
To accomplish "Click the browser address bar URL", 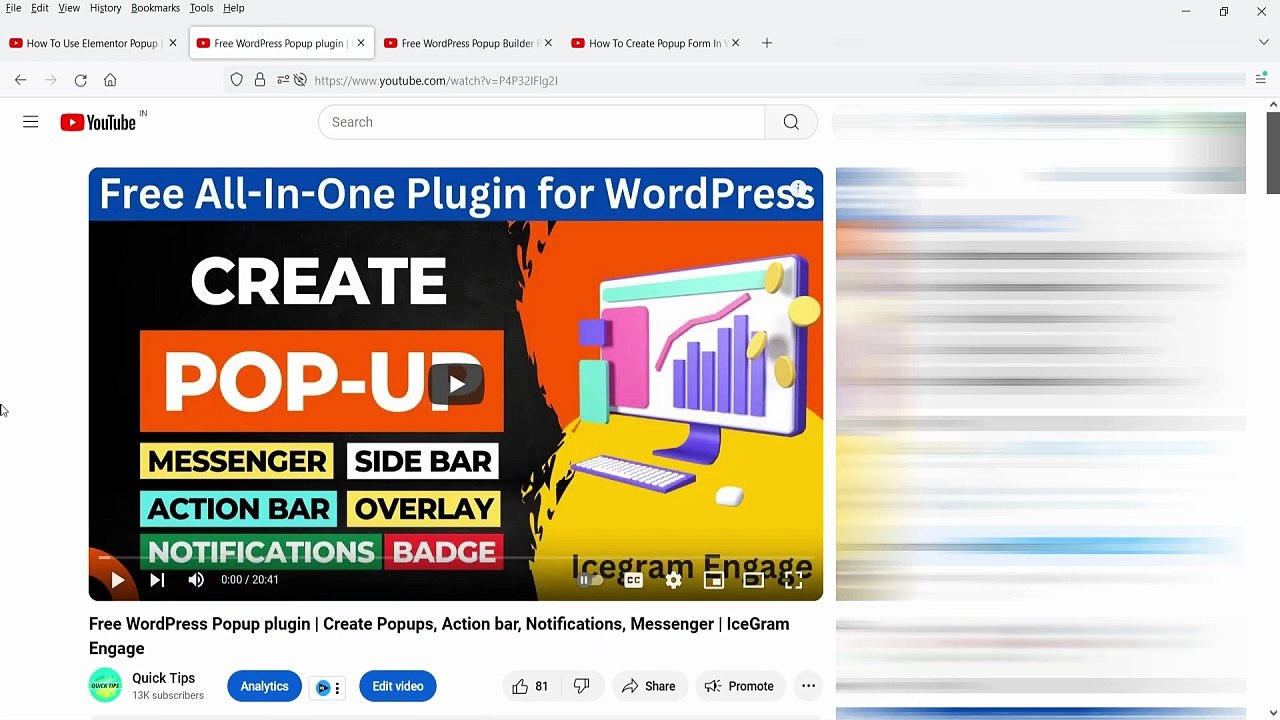I will pyautogui.click(x=436, y=80).
